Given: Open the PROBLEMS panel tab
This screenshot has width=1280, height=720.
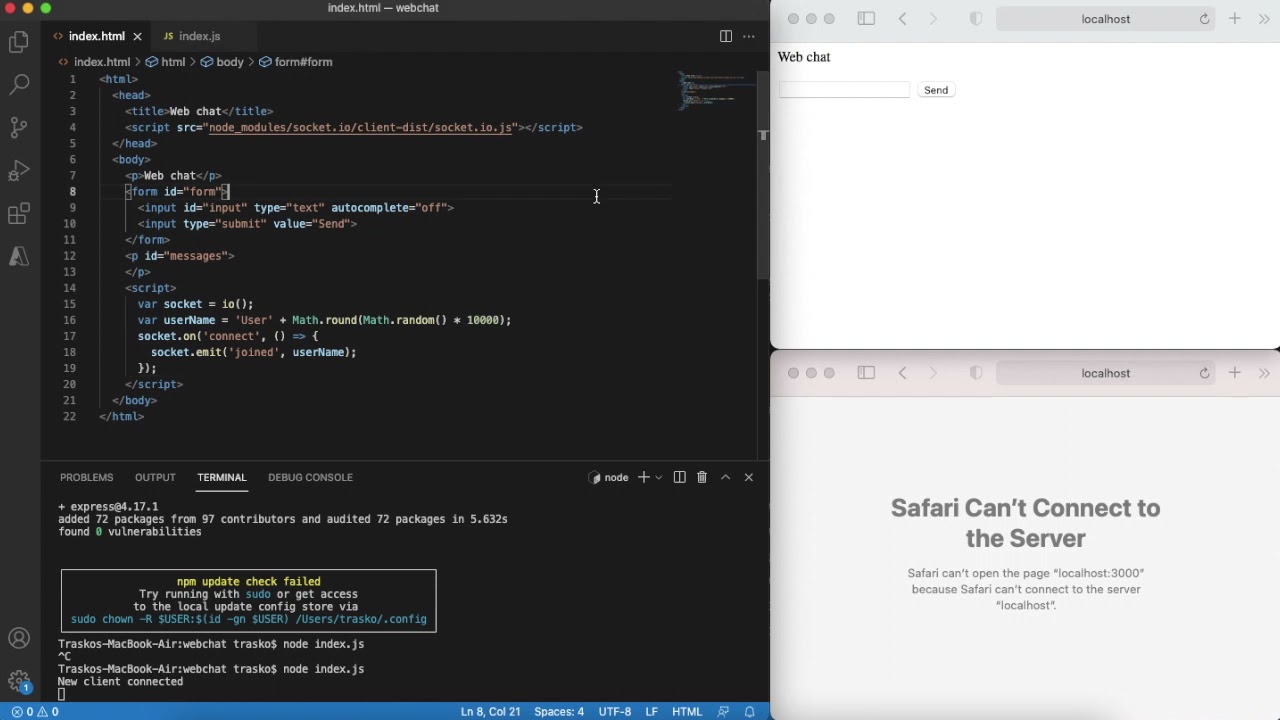Looking at the screenshot, I should pos(86,477).
